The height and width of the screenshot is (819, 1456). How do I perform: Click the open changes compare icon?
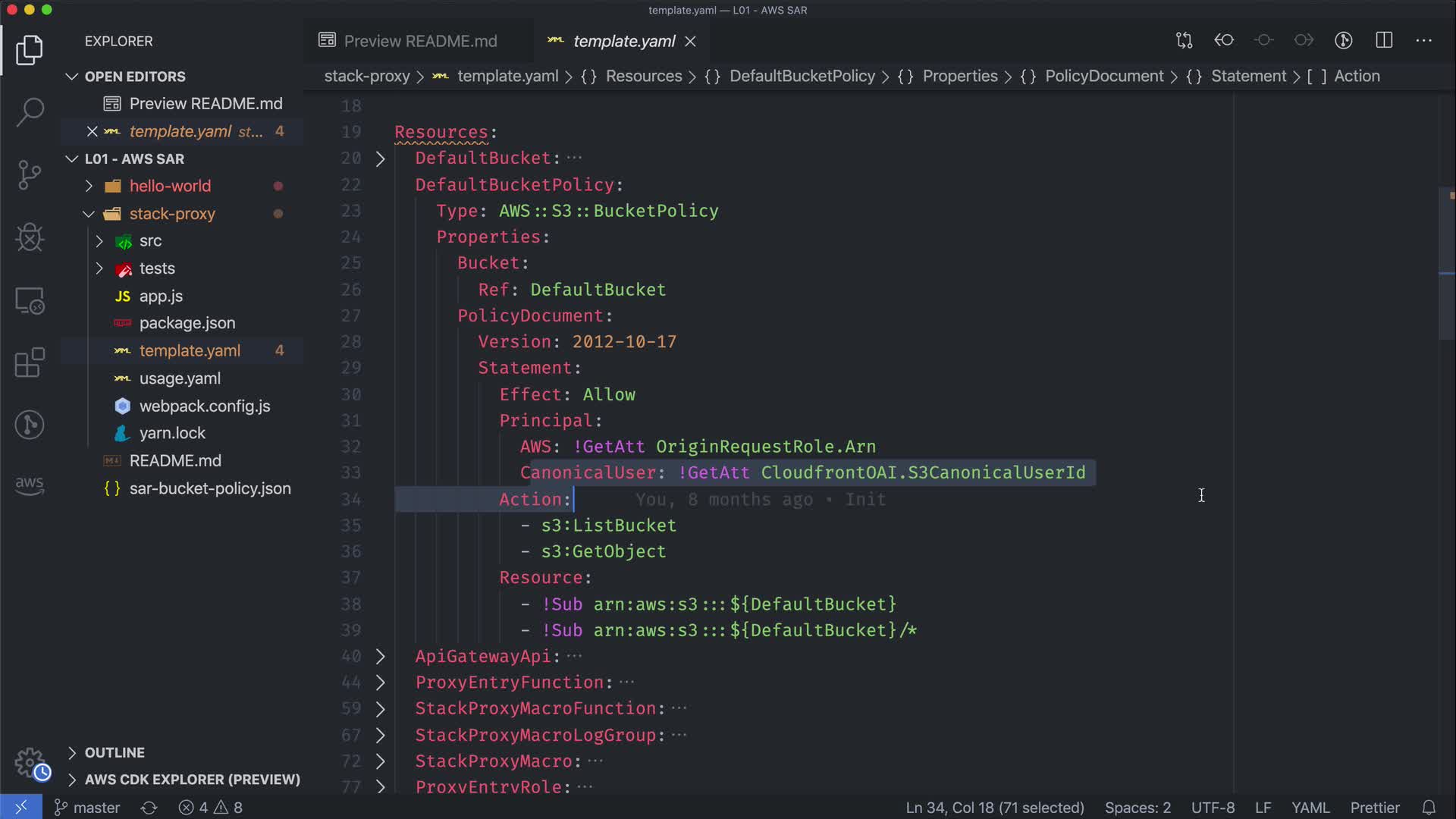pyautogui.click(x=1184, y=40)
